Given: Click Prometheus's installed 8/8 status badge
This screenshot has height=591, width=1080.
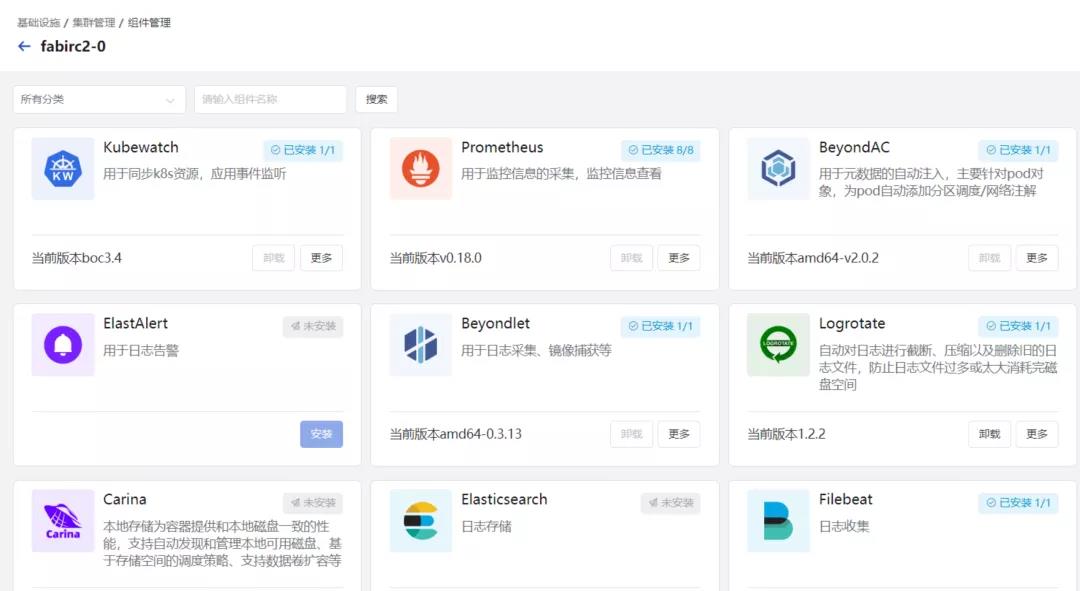Looking at the screenshot, I should [661, 150].
